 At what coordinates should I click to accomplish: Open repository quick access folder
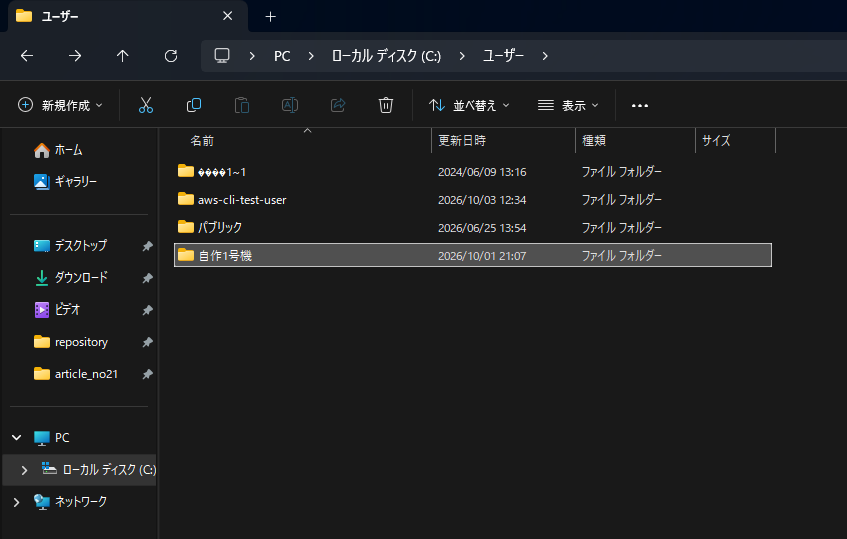point(81,342)
